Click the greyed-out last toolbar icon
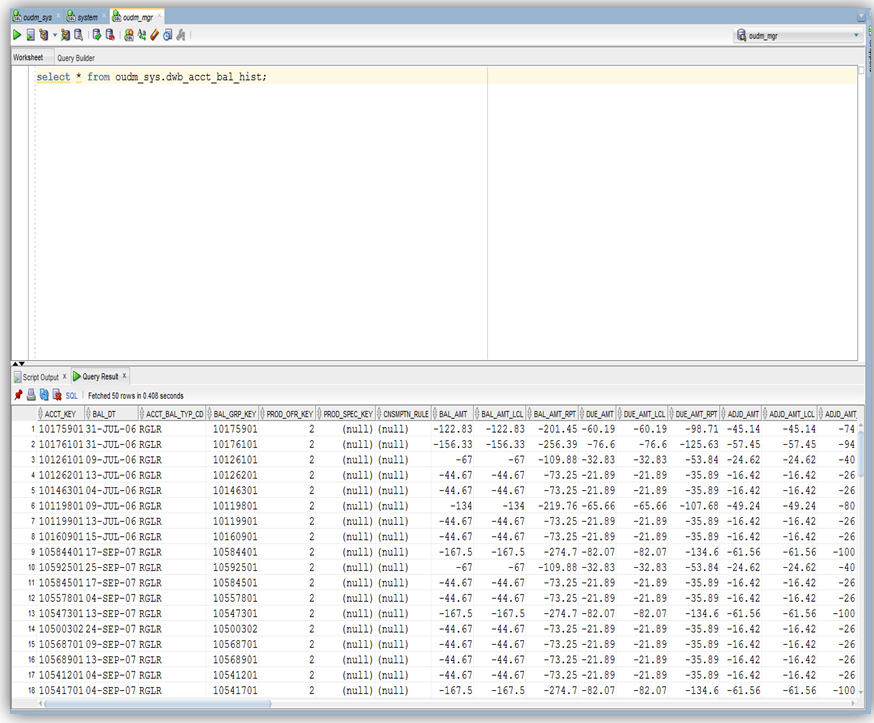This screenshot has width=874, height=723. click(181, 35)
